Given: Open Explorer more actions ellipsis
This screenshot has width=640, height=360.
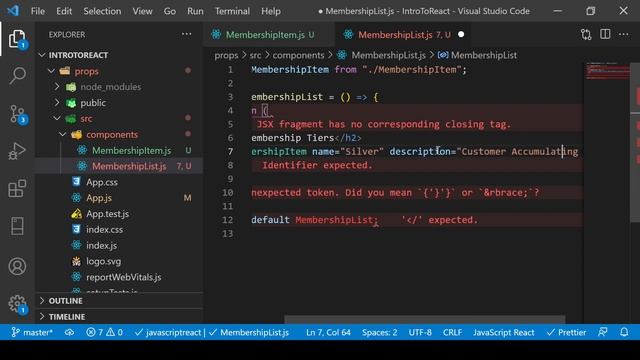Looking at the screenshot, I should click(x=187, y=34).
